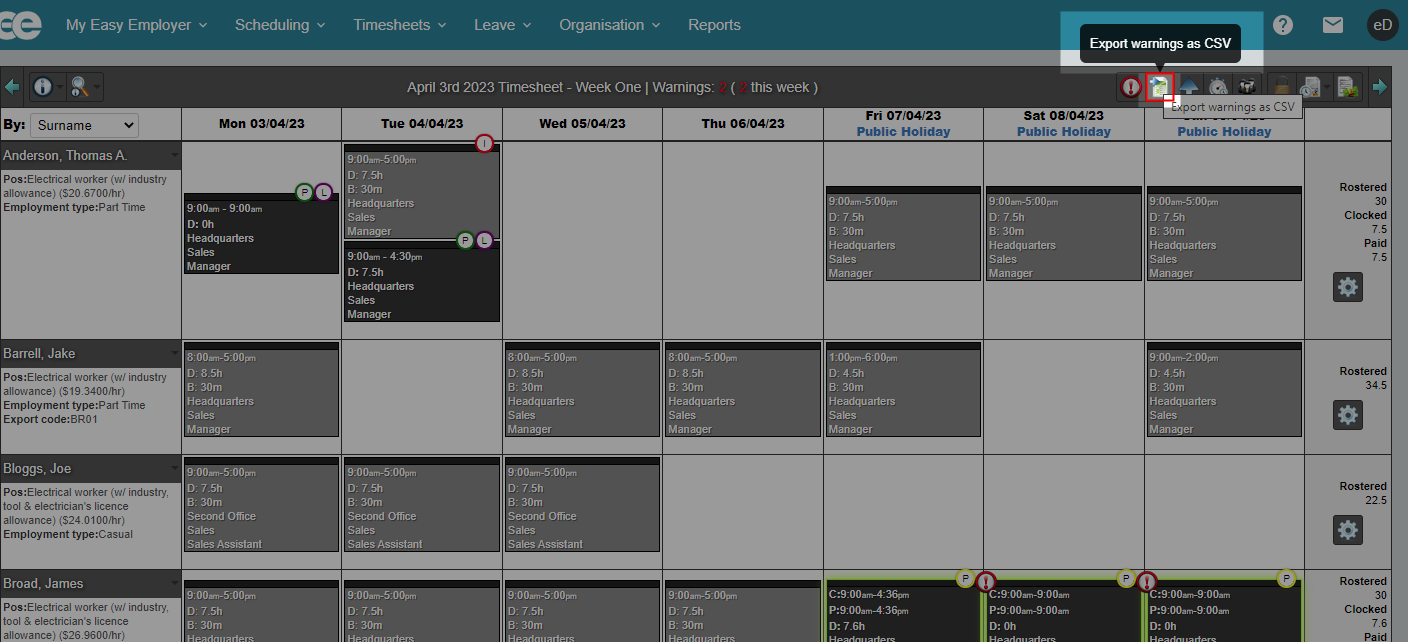The width and height of the screenshot is (1408, 642).
Task: Click the magnifier search info icon
Action: [80, 87]
